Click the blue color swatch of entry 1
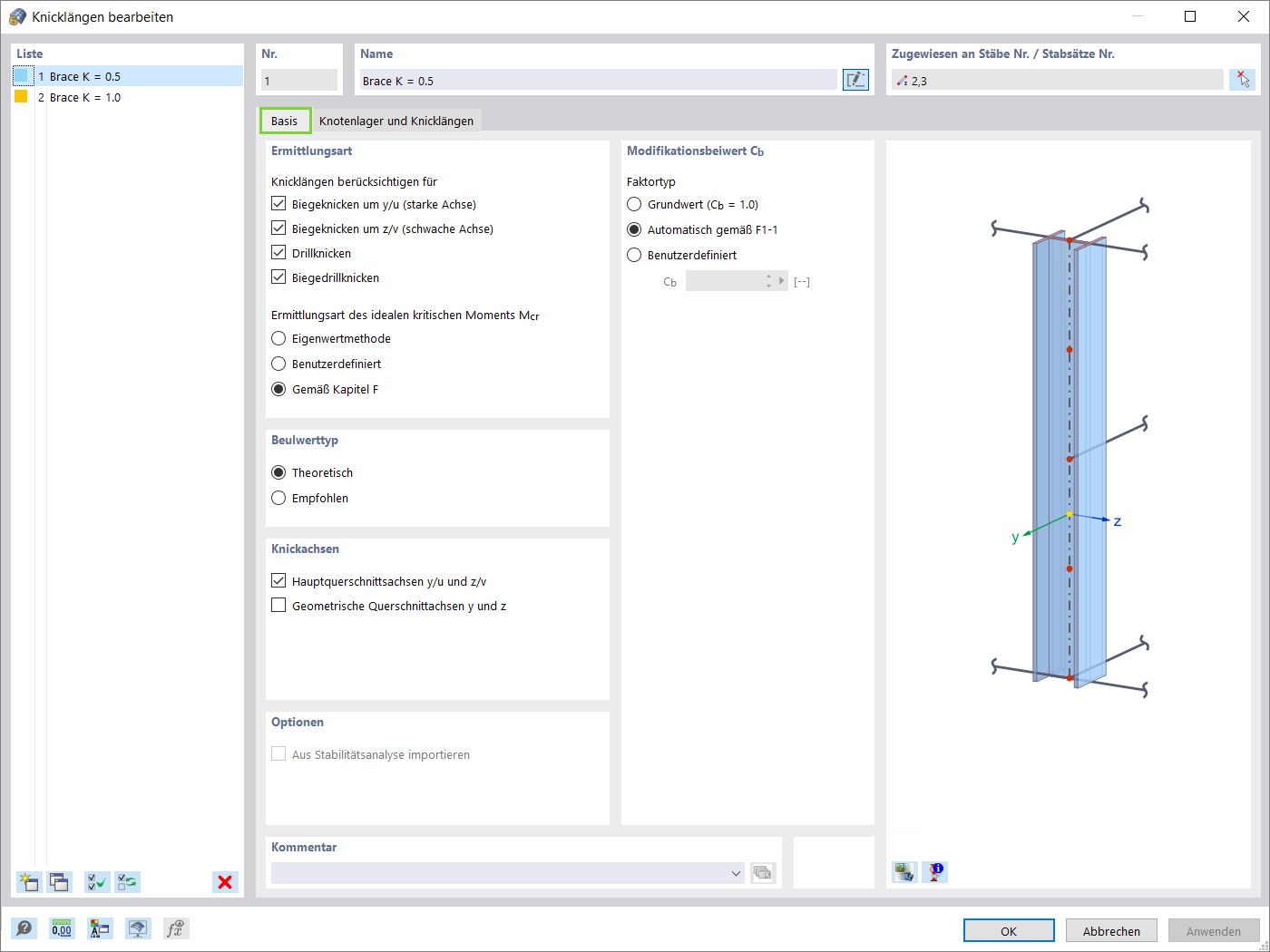This screenshot has height=952, width=1270. 23,76
